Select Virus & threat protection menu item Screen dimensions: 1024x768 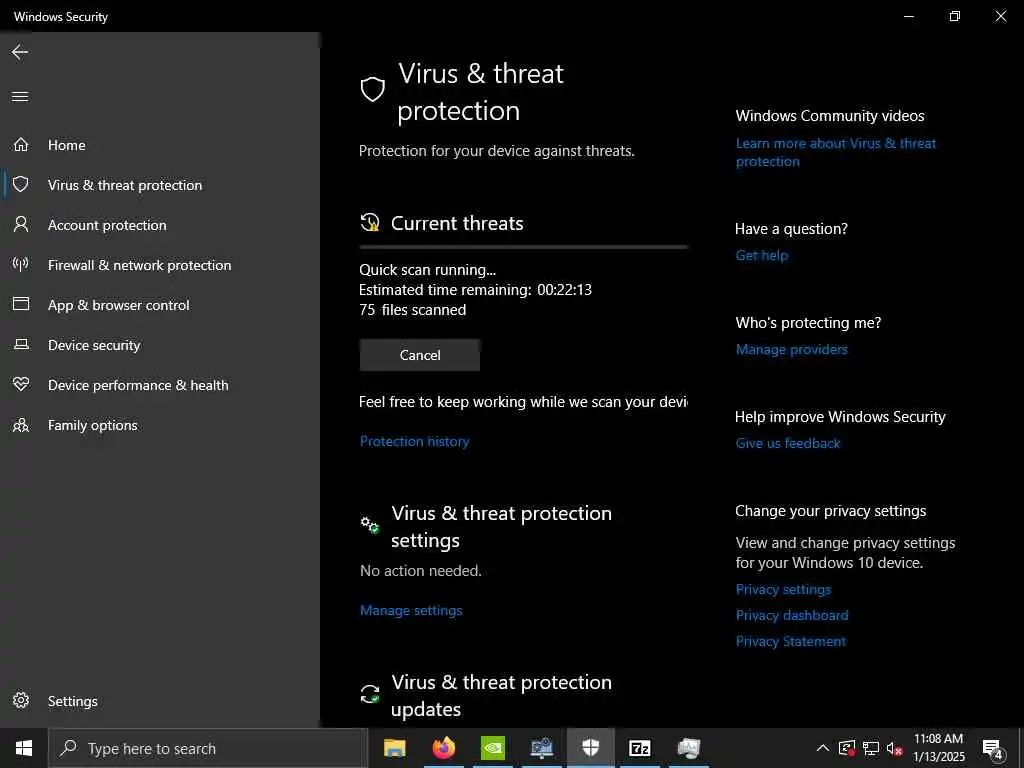click(x=125, y=185)
